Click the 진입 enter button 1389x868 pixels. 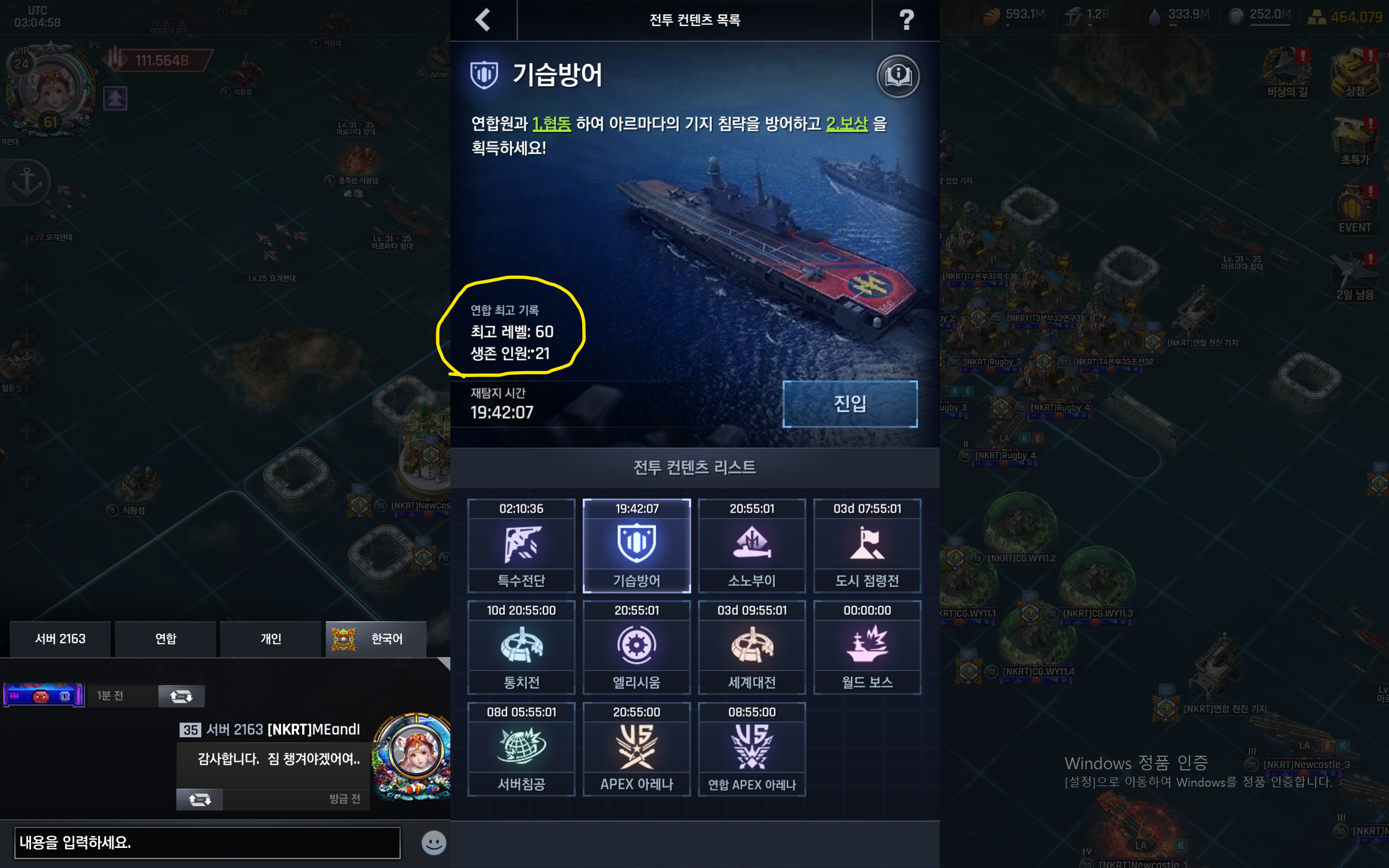tap(850, 404)
